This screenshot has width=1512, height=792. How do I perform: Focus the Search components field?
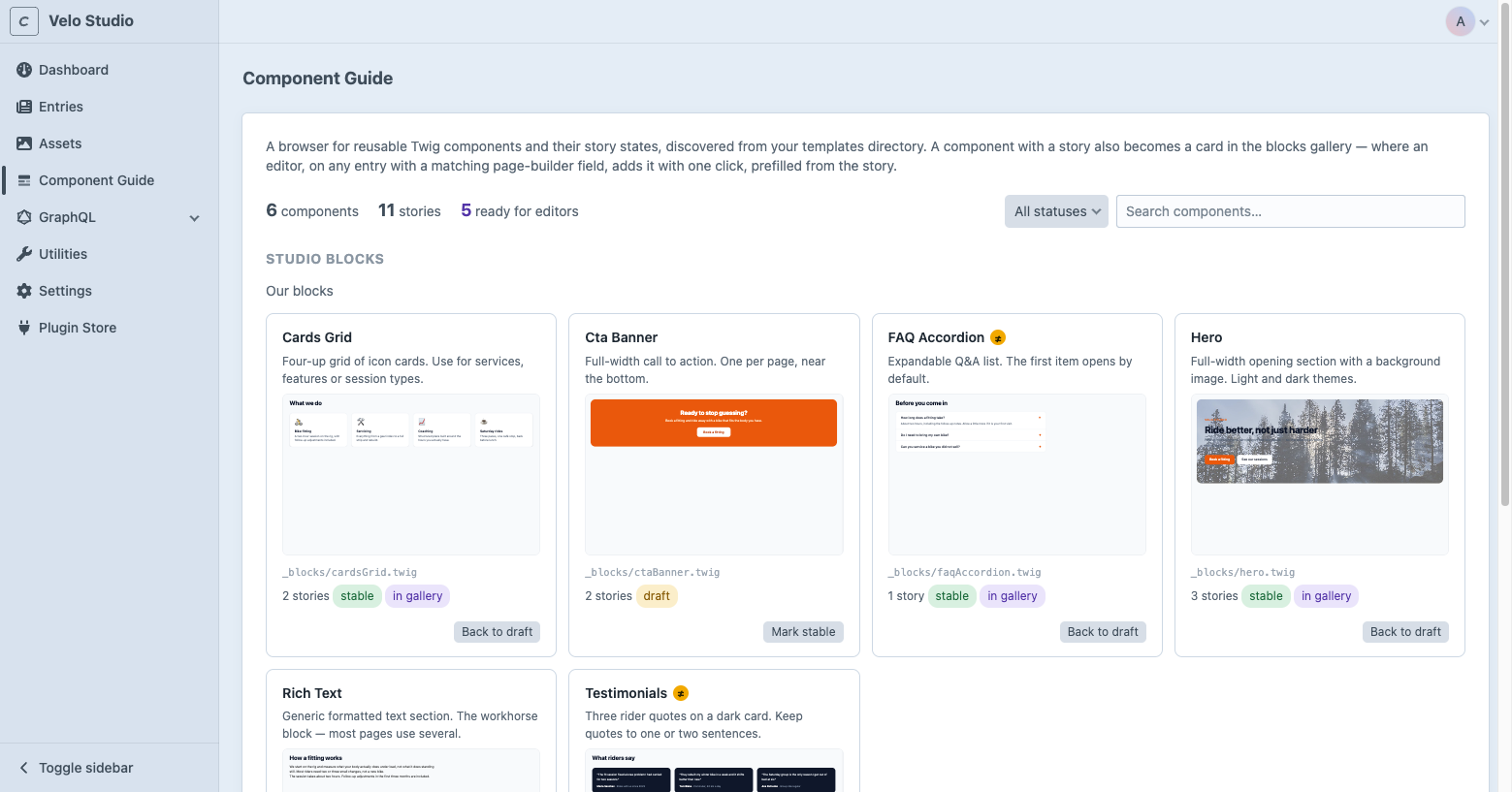(1291, 211)
